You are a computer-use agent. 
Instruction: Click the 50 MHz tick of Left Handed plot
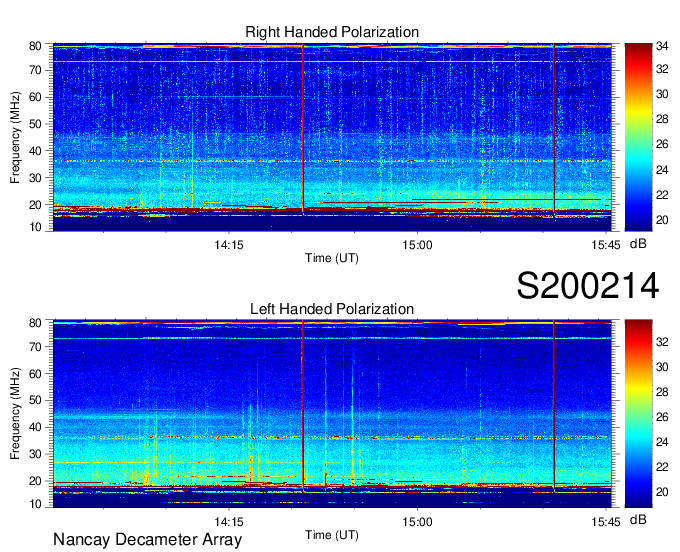point(35,400)
